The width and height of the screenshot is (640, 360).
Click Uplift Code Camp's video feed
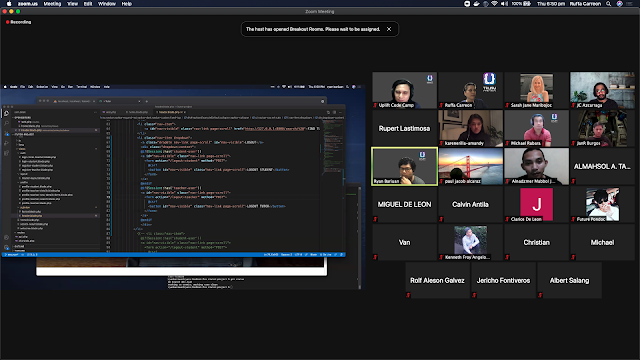404,90
